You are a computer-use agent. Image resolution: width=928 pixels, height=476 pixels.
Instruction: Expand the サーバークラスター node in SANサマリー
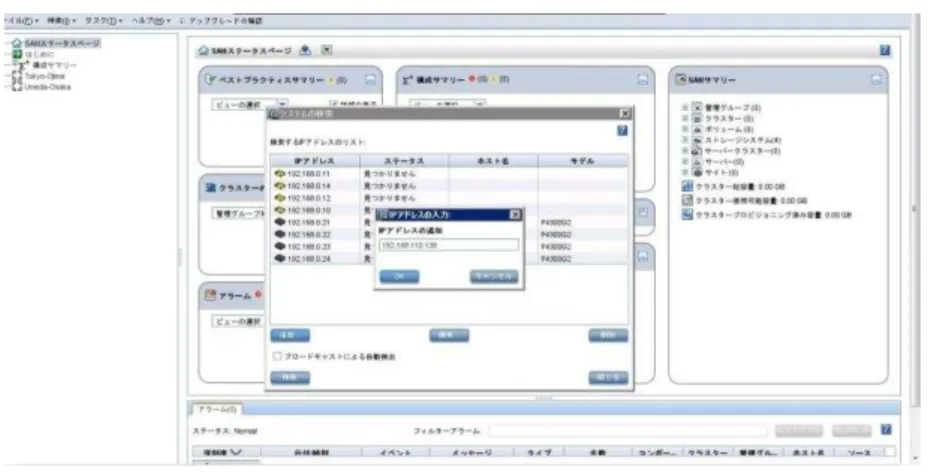[685, 151]
